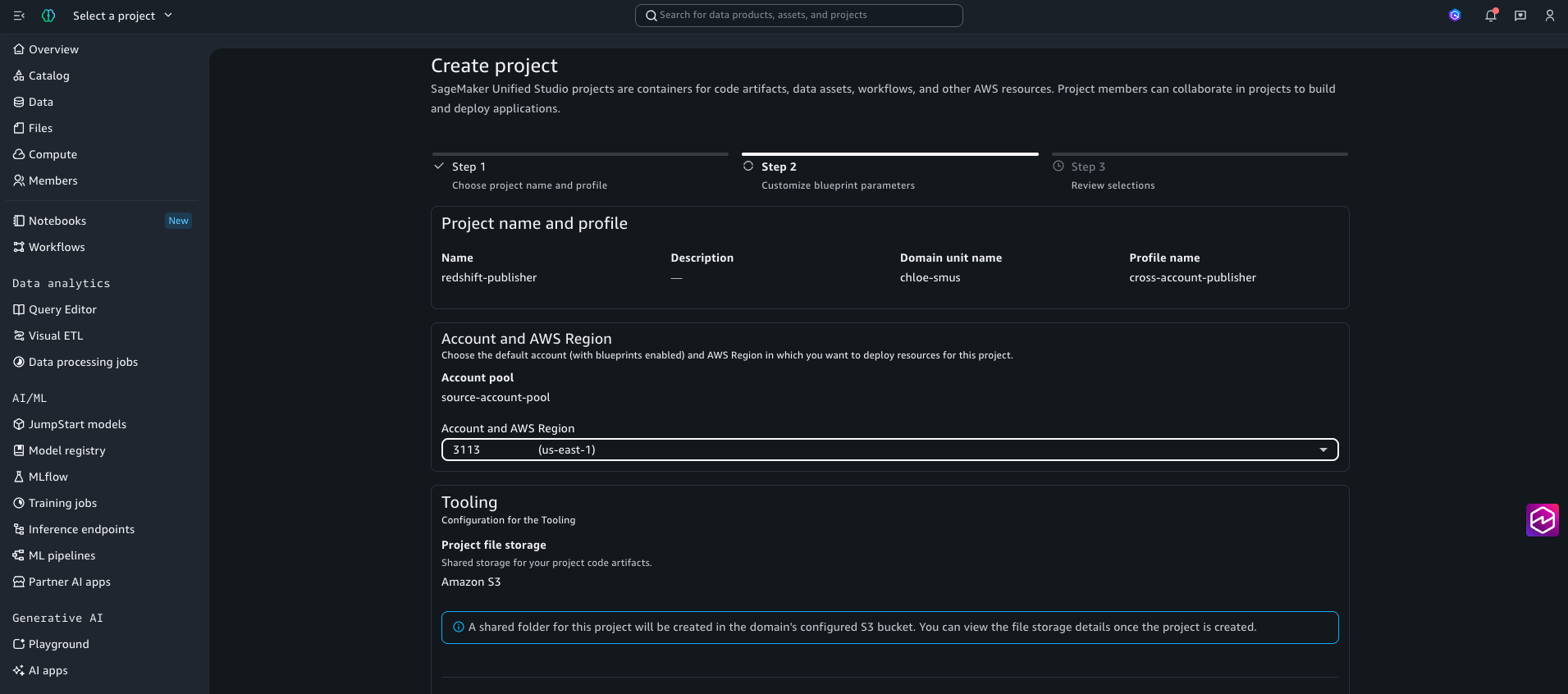Click the Files icon in sidebar
Screen dimensions: 1568x694
[x=19, y=128]
